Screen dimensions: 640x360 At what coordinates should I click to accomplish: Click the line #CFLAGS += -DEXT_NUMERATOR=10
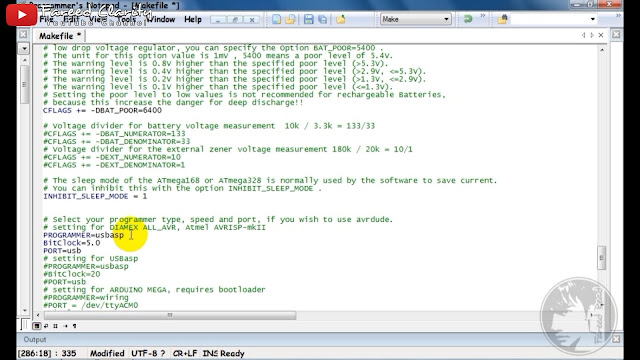112,157
